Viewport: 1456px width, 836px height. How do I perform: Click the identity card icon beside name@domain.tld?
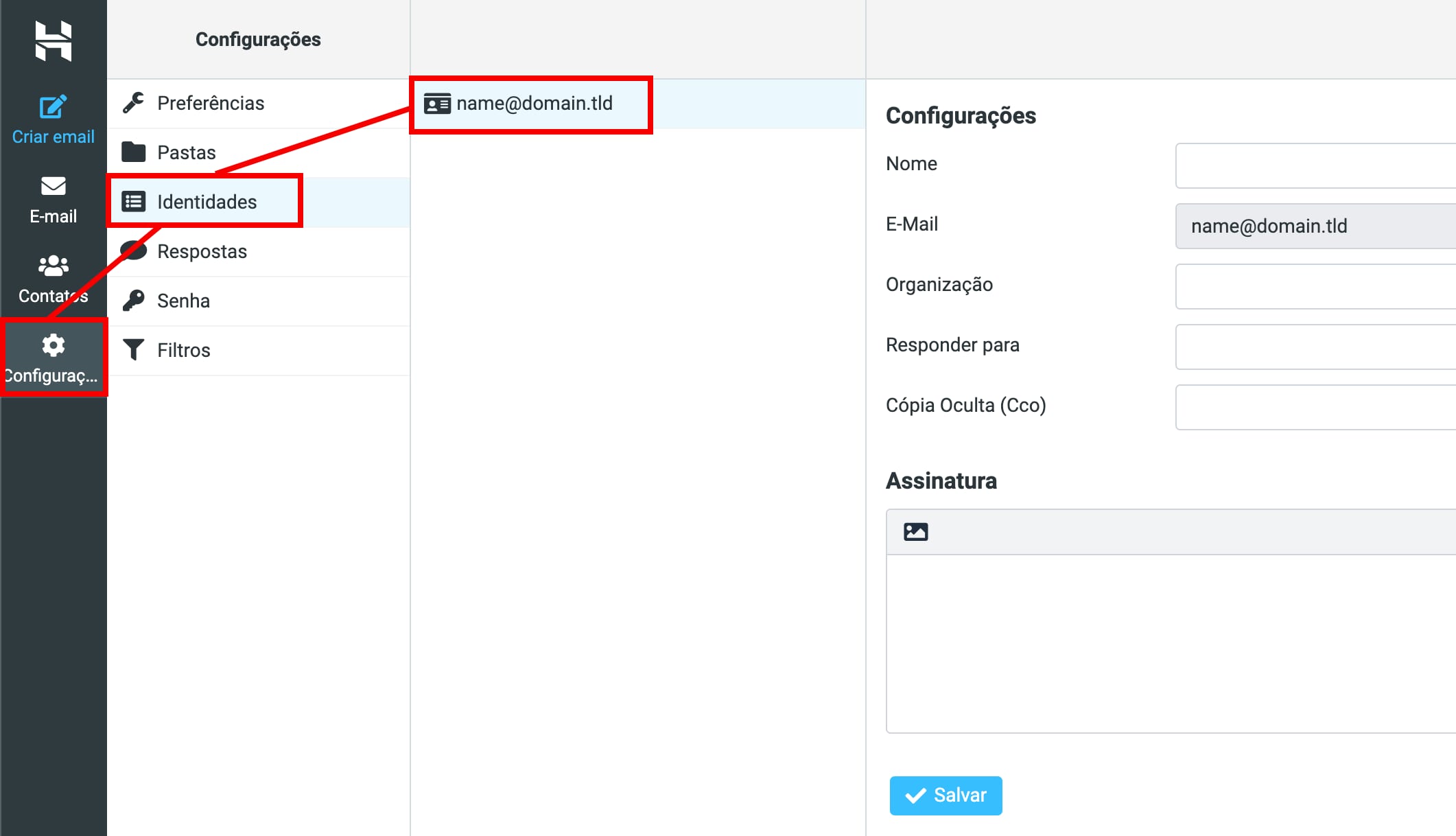click(x=437, y=104)
